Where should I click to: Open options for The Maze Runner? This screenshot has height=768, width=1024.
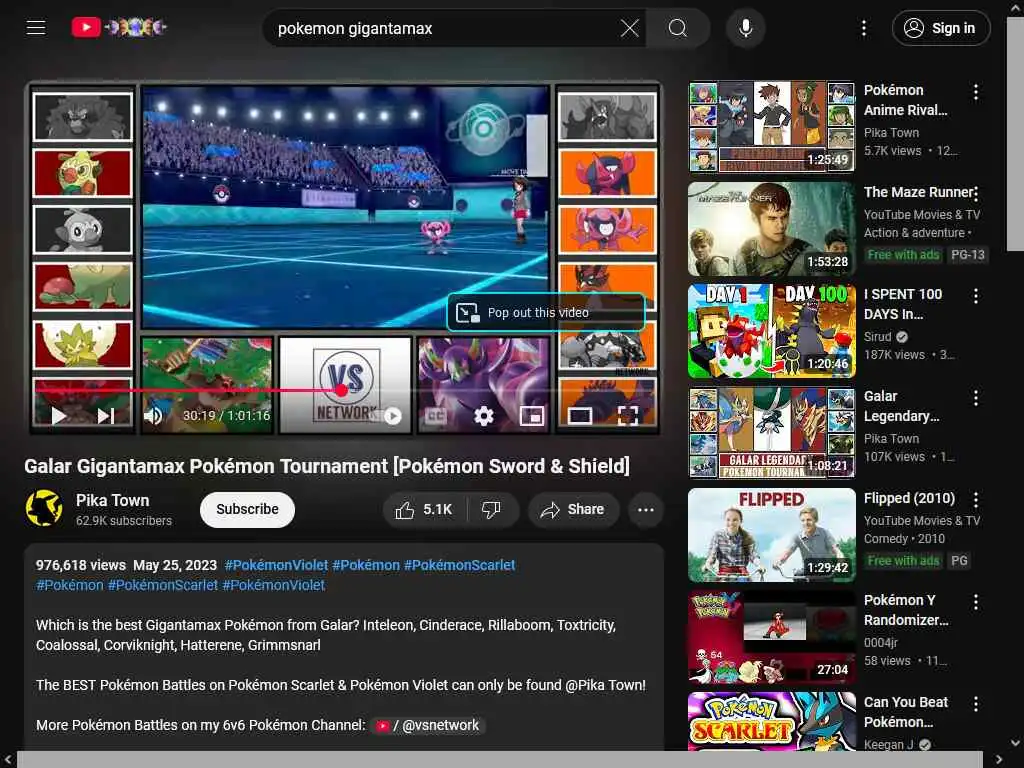pyautogui.click(x=976, y=194)
